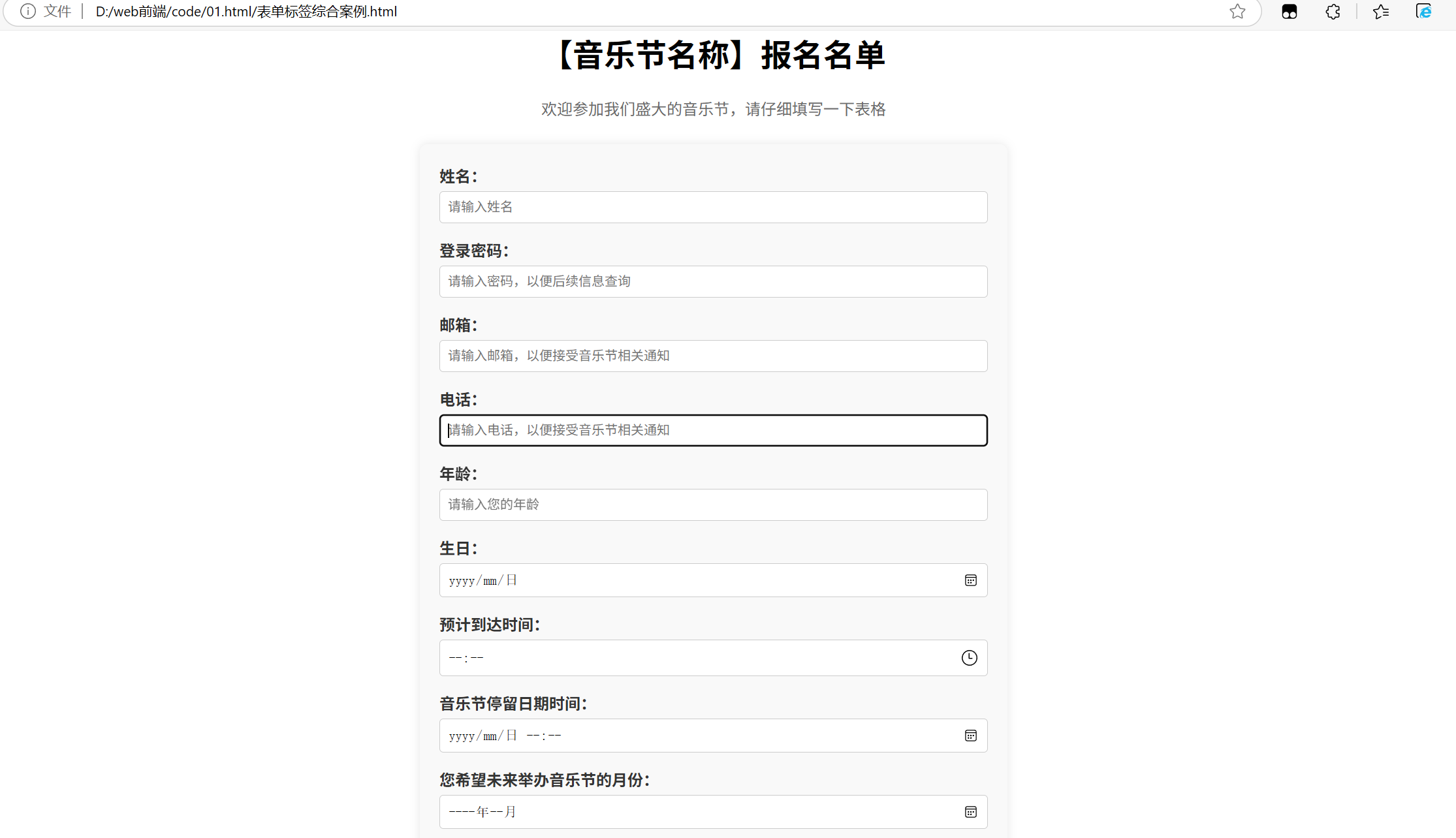Open the Tampermonkey extension icon
The height and width of the screenshot is (838, 1456).
click(1289, 11)
